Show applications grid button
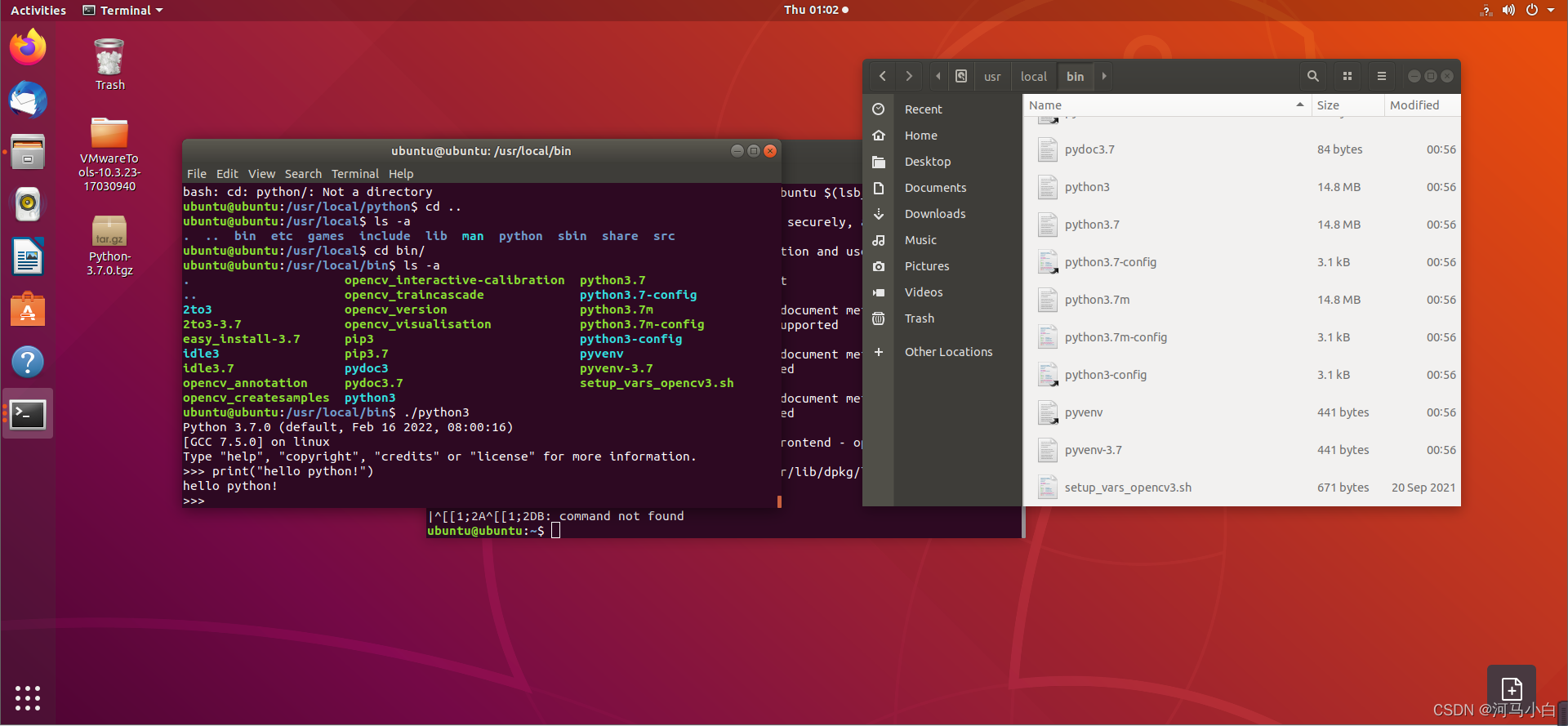This screenshot has height=726, width=1568. coord(28,697)
